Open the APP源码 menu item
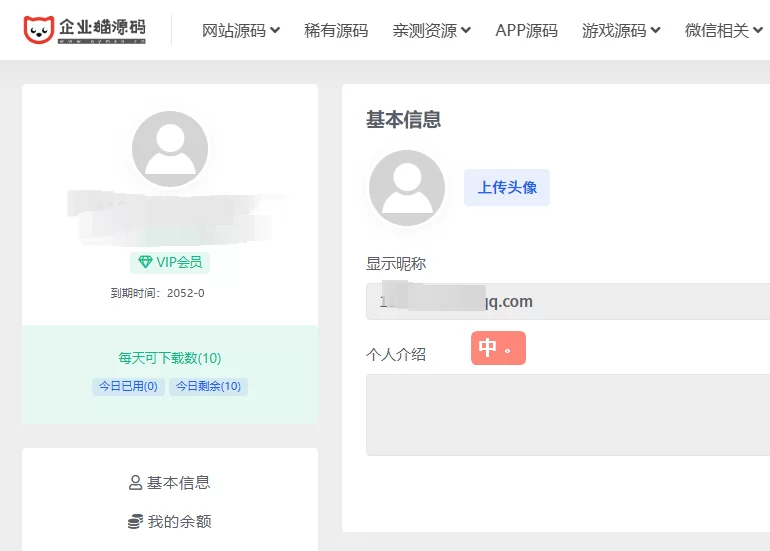770x551 pixels. click(x=526, y=30)
